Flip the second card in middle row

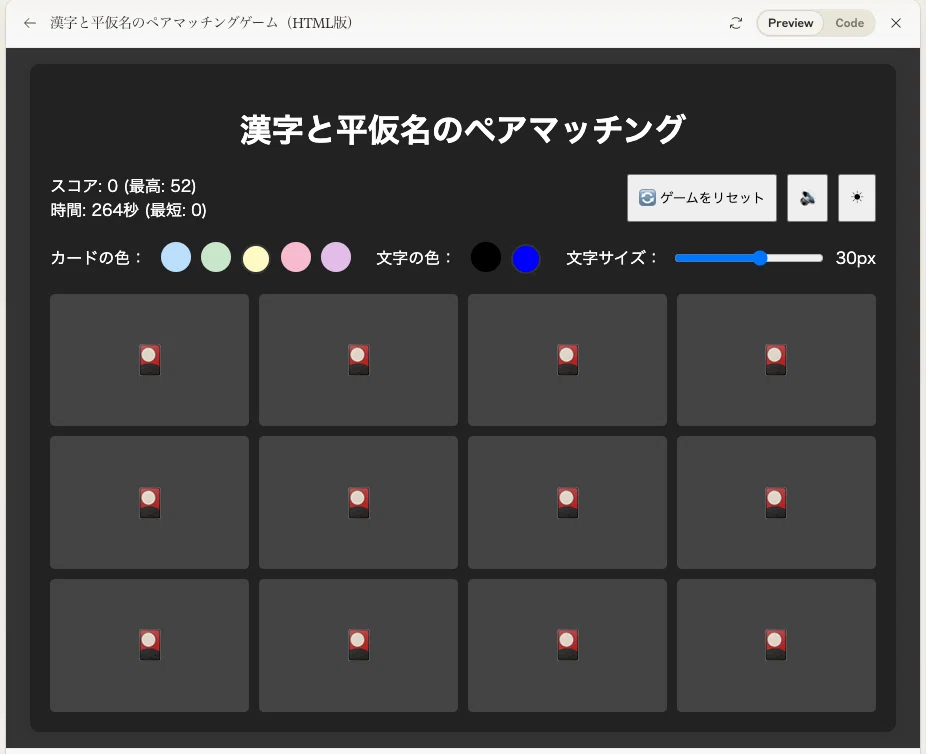pos(358,502)
